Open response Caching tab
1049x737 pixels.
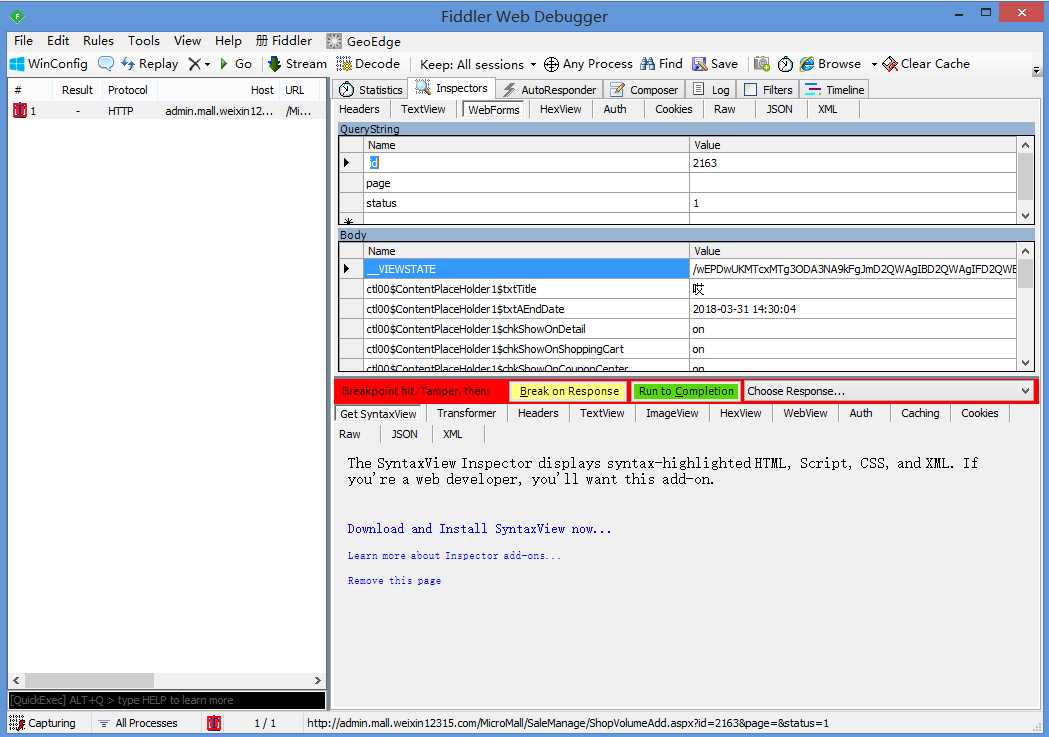(x=920, y=413)
